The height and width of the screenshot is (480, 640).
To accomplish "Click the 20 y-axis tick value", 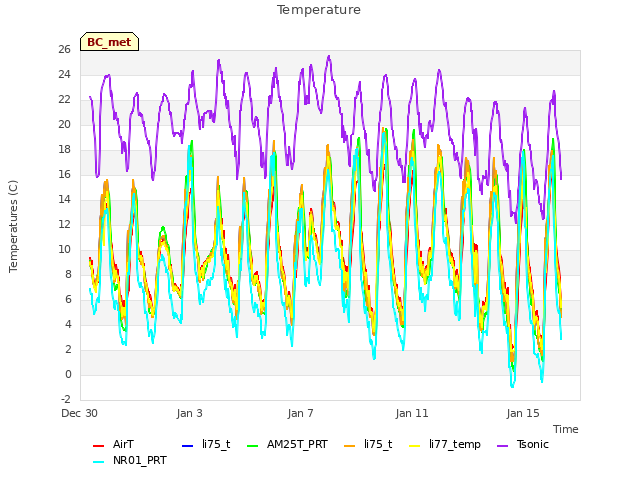I will (64, 124).
